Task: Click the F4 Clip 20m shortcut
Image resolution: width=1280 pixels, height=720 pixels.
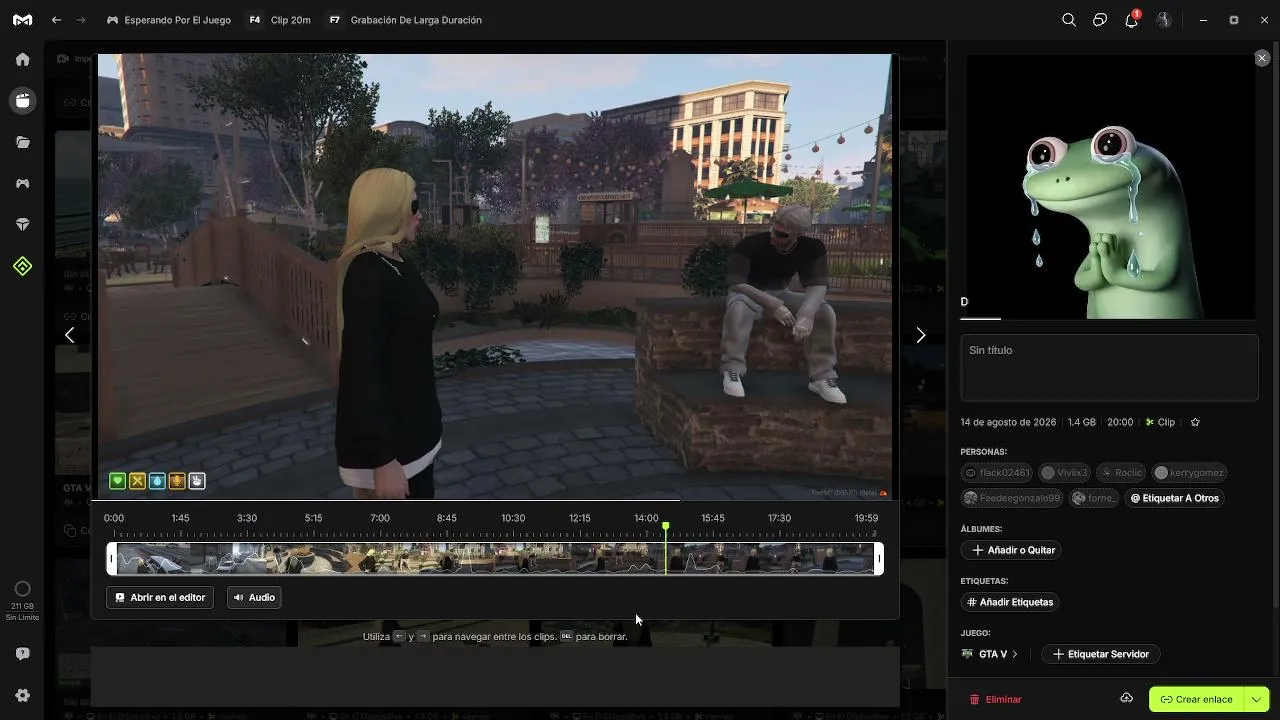Action: pos(279,20)
